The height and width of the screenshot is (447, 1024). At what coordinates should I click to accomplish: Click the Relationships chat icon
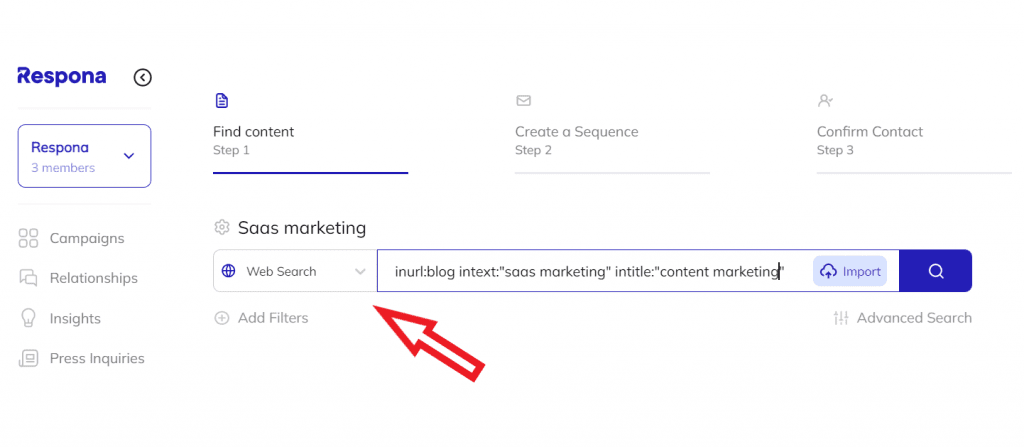click(x=28, y=278)
